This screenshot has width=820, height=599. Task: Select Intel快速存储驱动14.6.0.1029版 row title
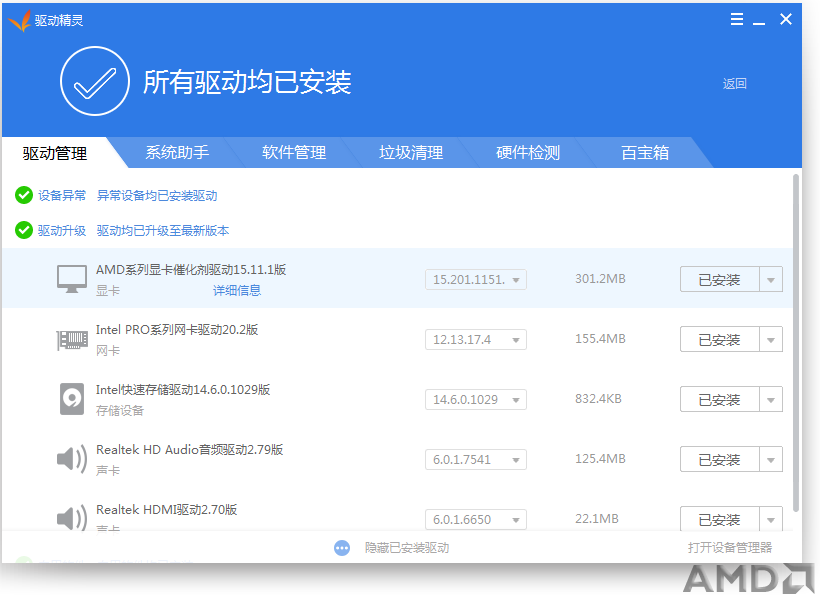[183, 390]
